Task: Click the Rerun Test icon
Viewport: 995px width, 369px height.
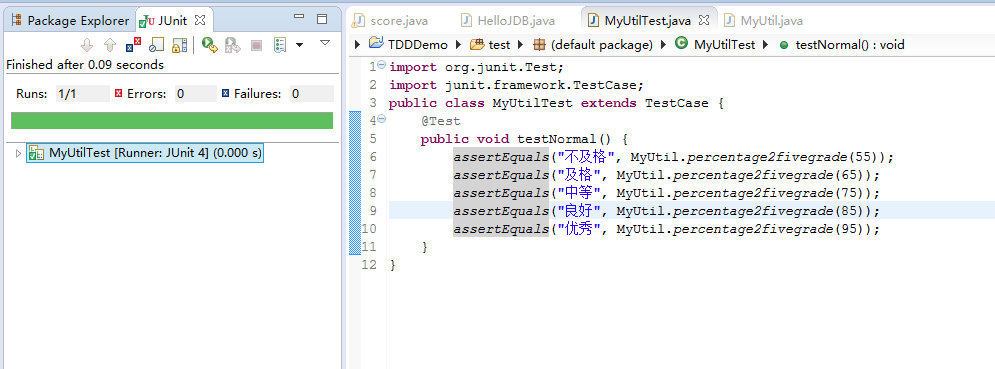Action: (x=209, y=45)
